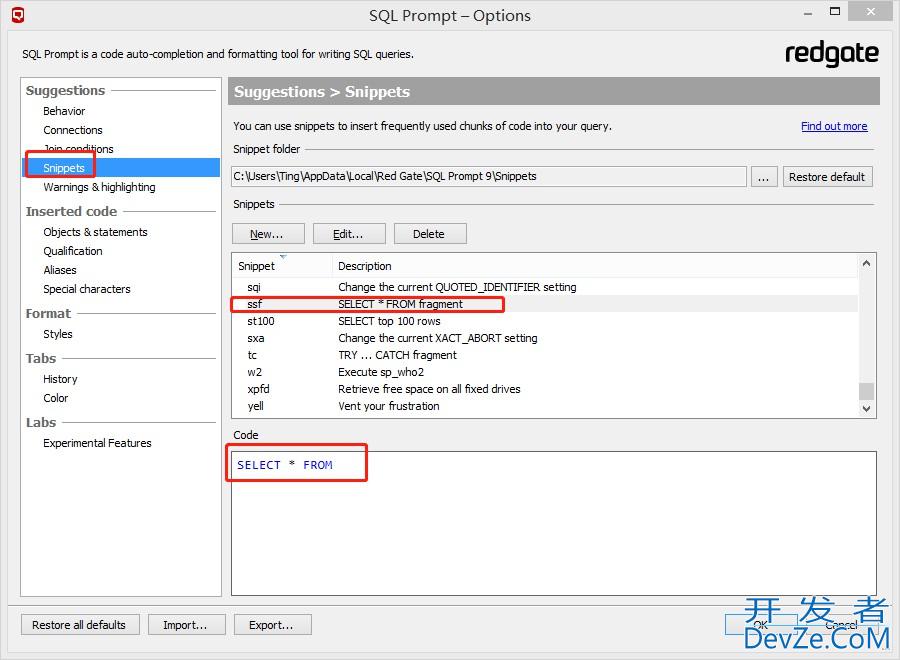The width and height of the screenshot is (900, 660).
Task: Sort by the Snippet column header
Action: [282, 266]
